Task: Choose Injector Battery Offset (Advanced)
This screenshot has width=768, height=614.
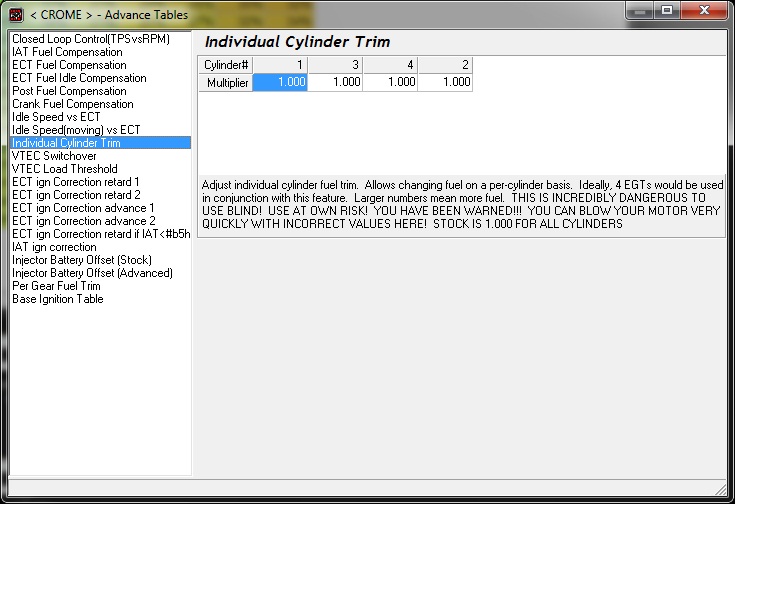Action: tap(93, 273)
